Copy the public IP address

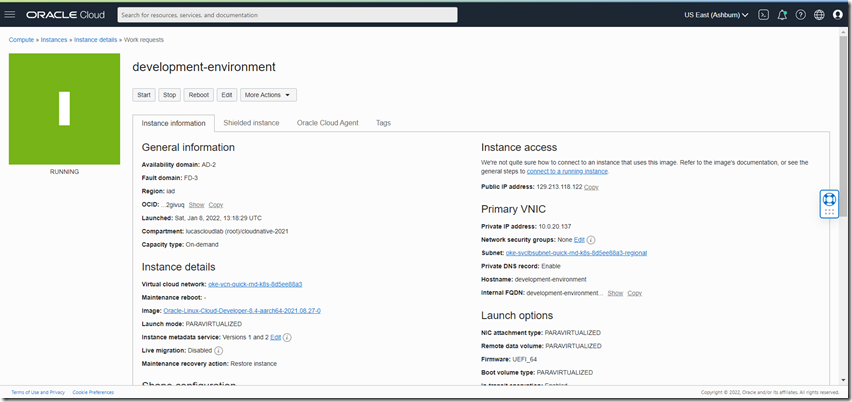(x=591, y=187)
